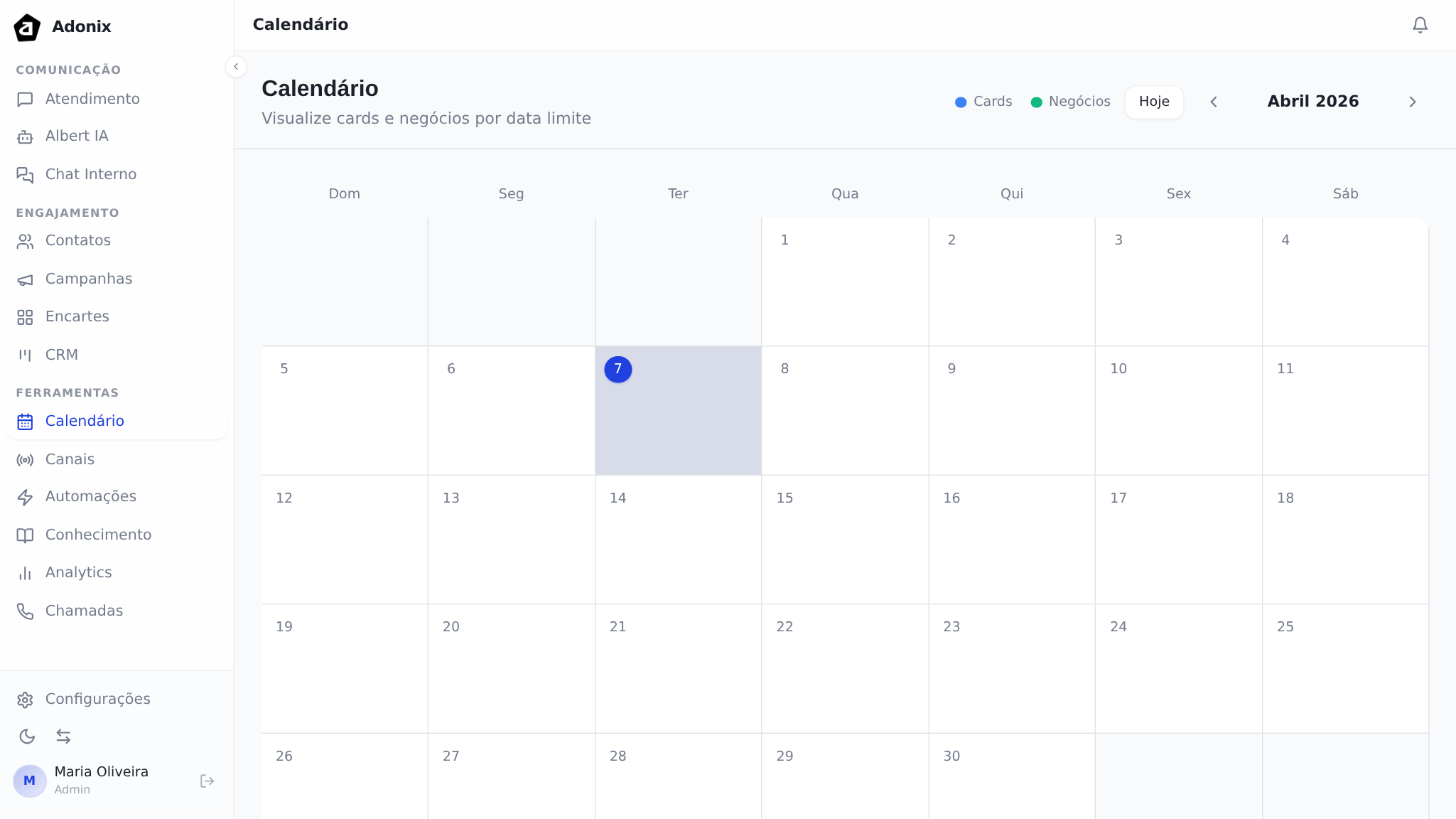Click the switch arrows icon
This screenshot has height=819, width=1456.
coord(63,737)
